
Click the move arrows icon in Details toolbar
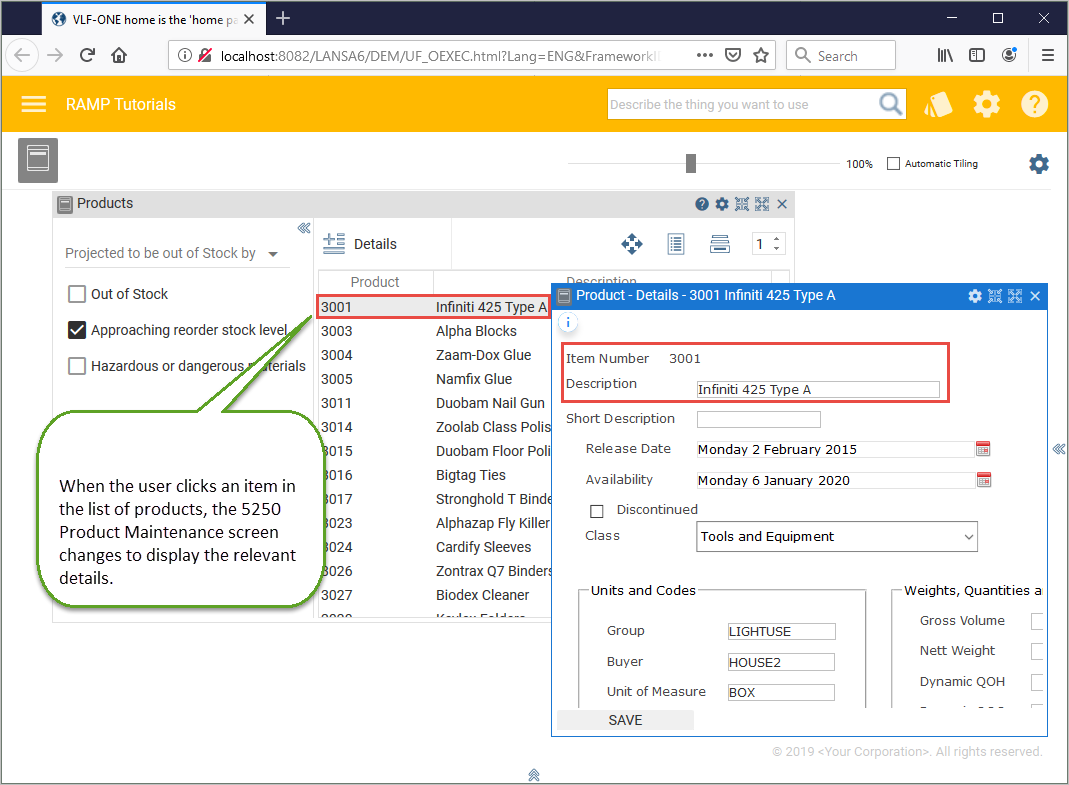tap(632, 243)
